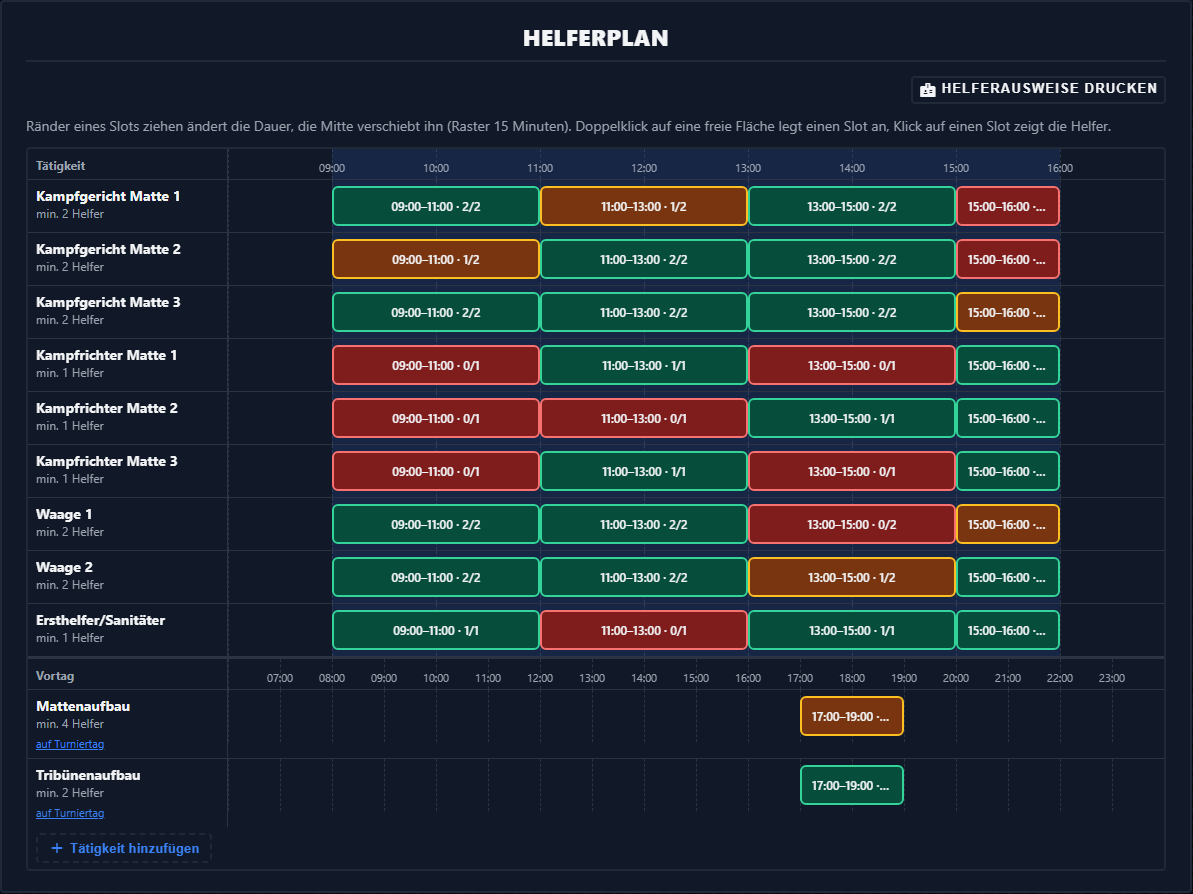Open Waage 1 orange slot 15:00–16:00

[1007, 524]
